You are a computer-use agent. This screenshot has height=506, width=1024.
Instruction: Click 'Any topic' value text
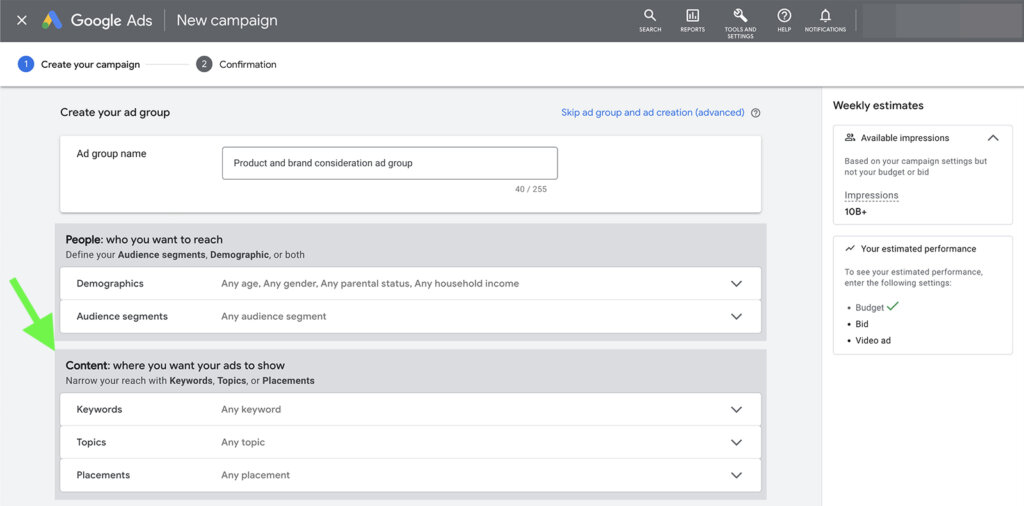(243, 442)
